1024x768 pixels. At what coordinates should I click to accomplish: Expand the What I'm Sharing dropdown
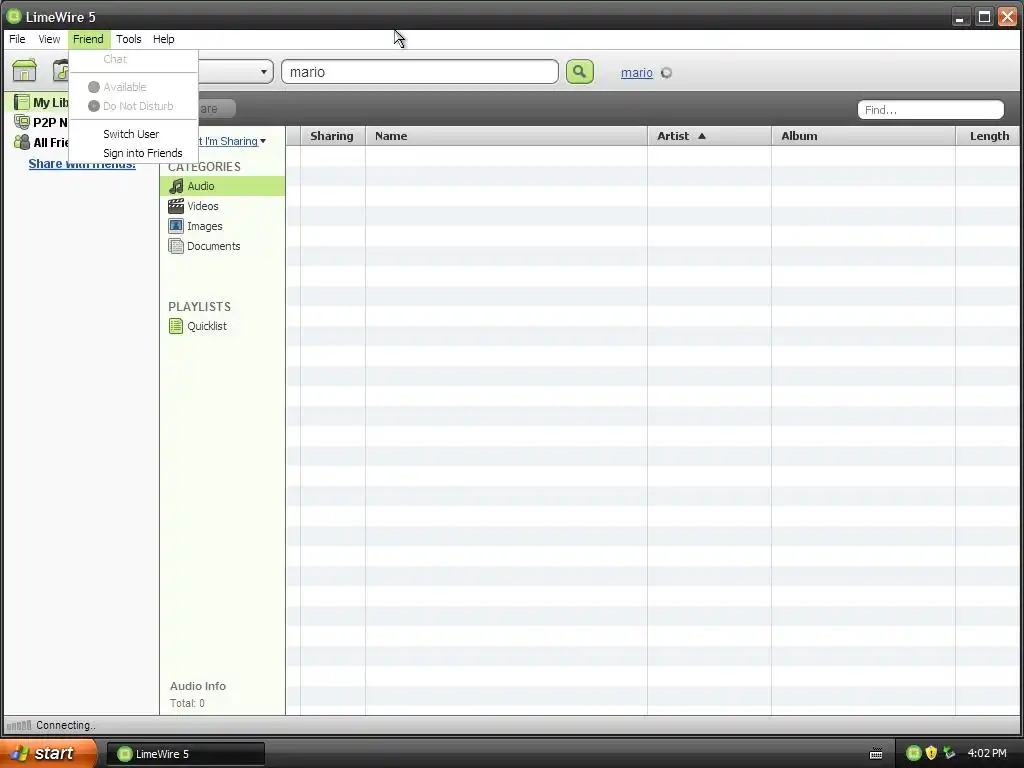click(263, 141)
